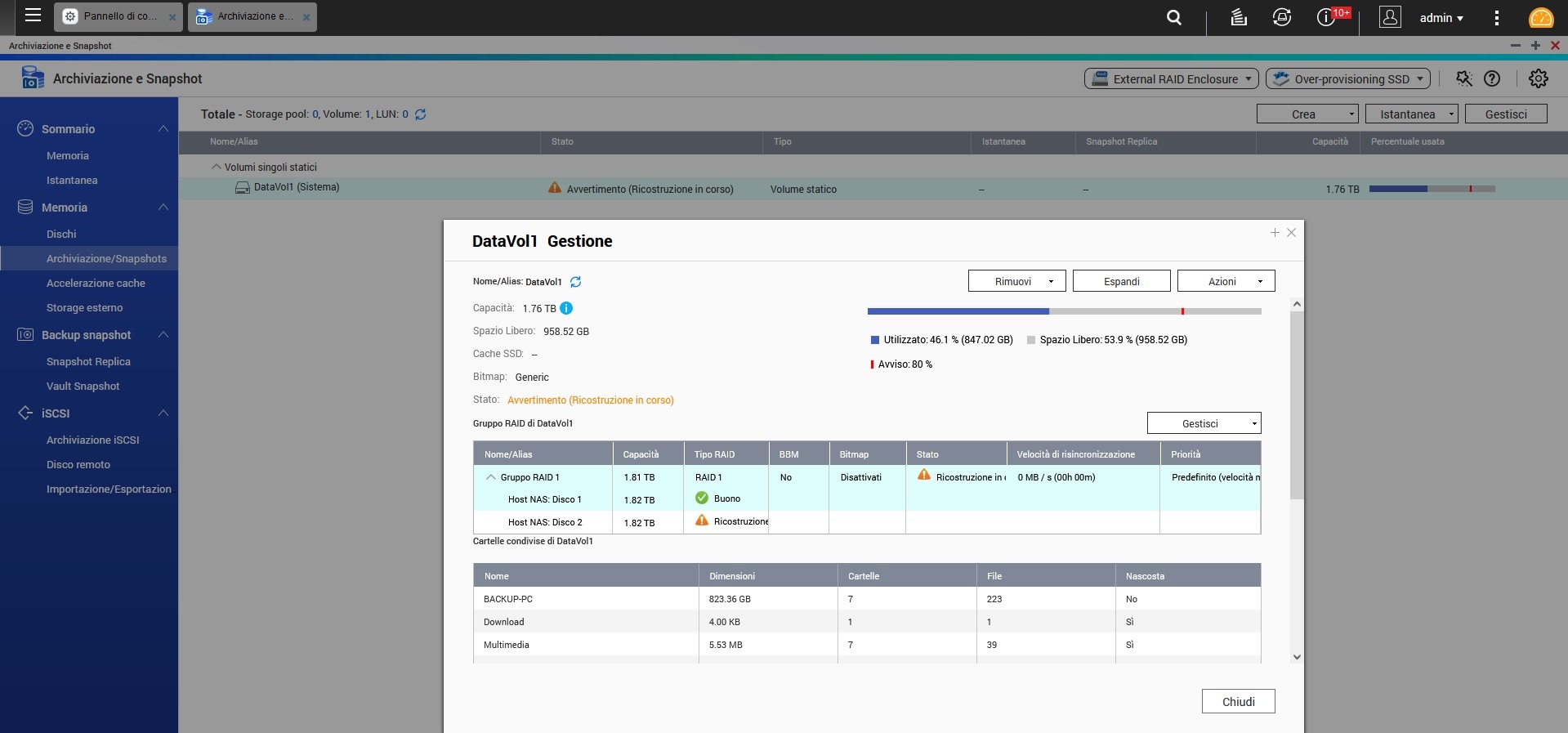Click the Espandi button

[x=1122, y=281]
